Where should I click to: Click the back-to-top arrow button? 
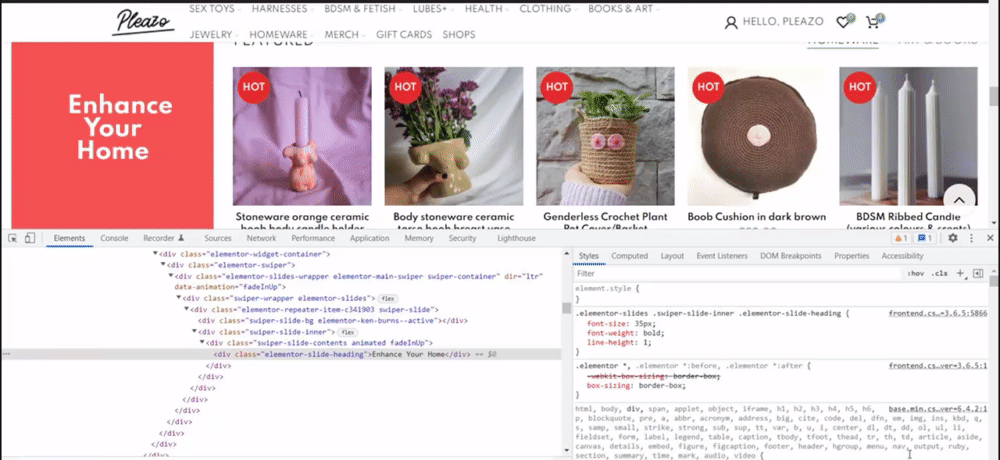click(959, 200)
